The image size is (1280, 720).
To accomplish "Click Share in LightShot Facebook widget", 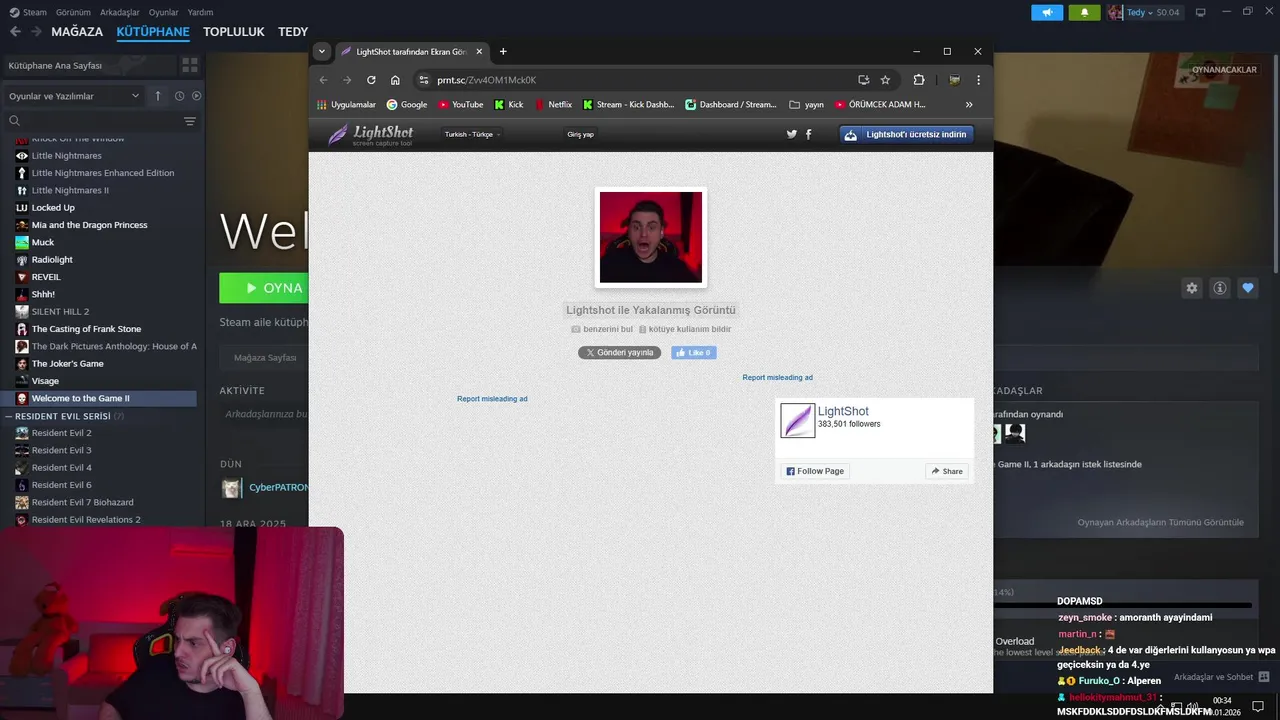I will pyautogui.click(x=947, y=471).
